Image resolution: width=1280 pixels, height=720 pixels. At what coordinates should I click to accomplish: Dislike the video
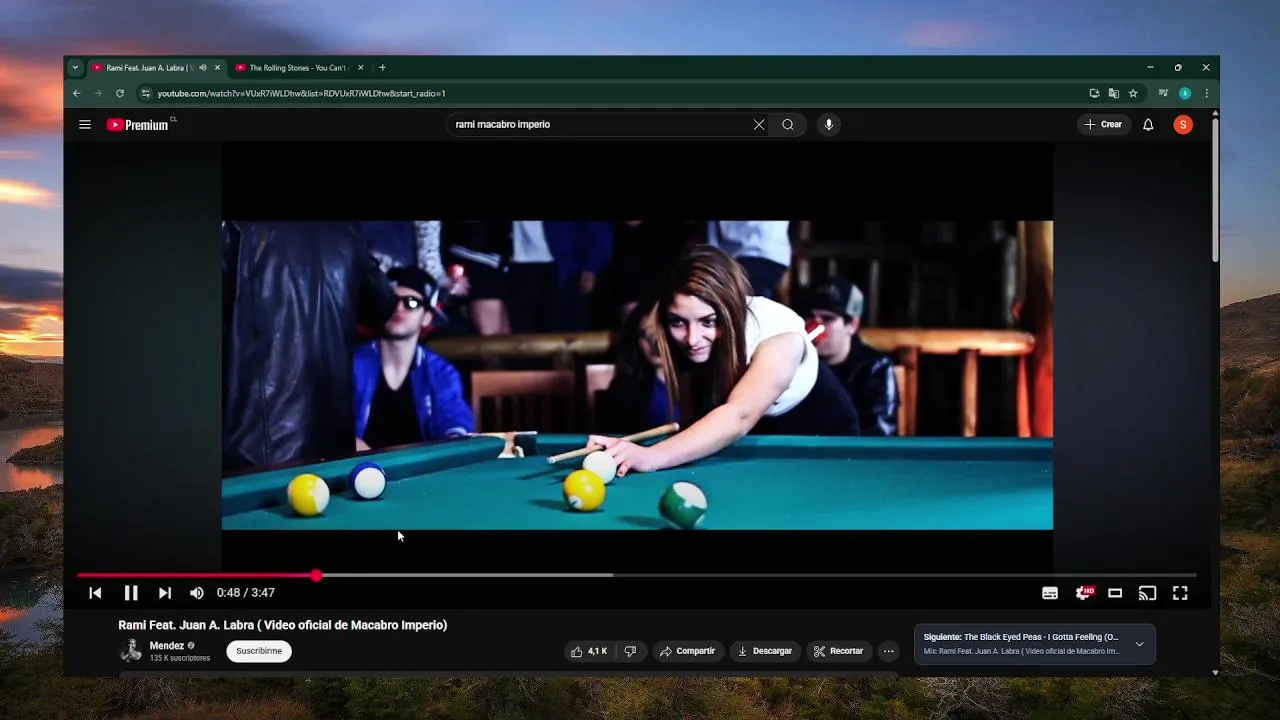point(630,651)
